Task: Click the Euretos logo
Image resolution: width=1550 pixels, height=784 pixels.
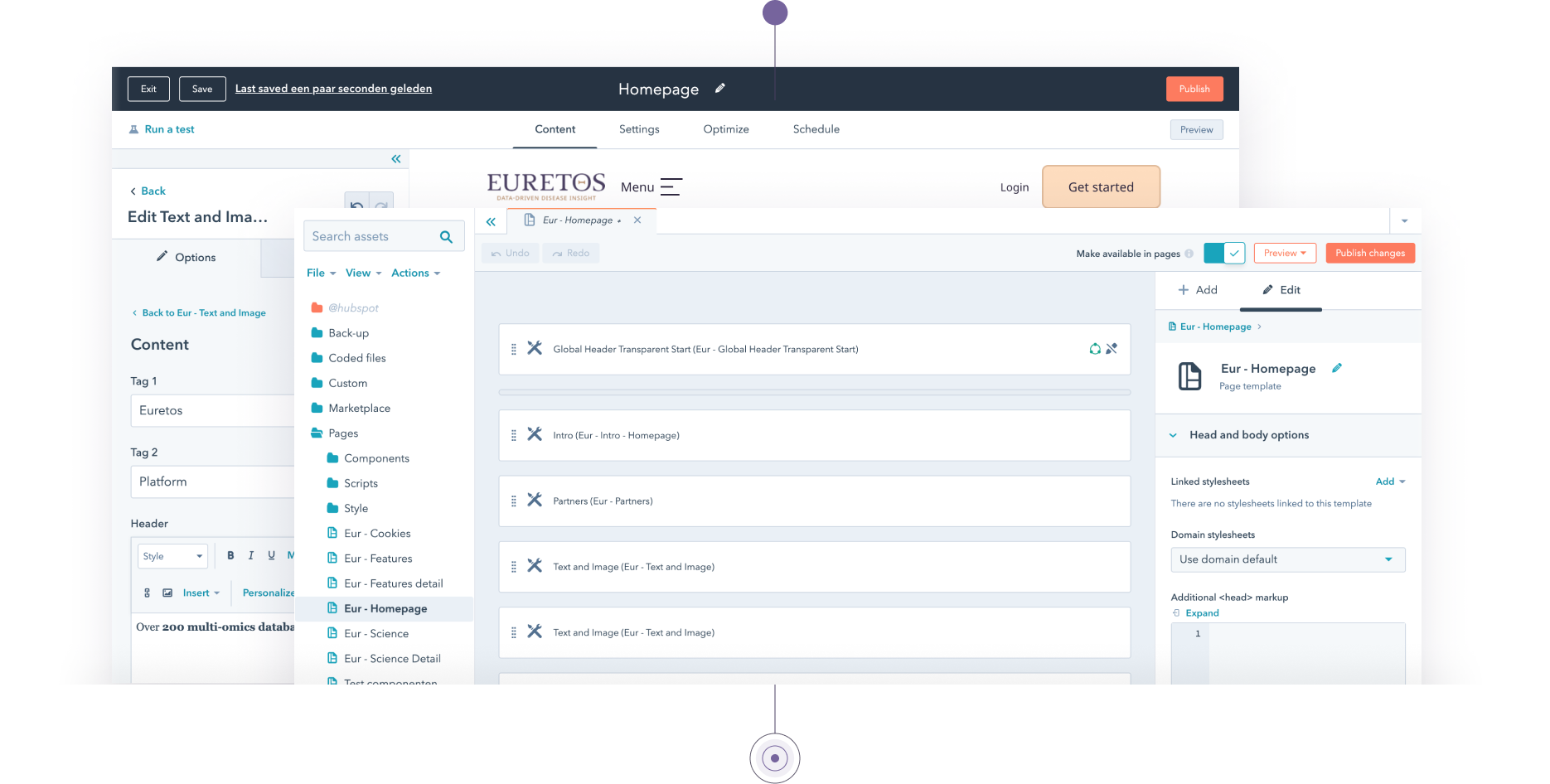Action: pyautogui.click(x=546, y=186)
